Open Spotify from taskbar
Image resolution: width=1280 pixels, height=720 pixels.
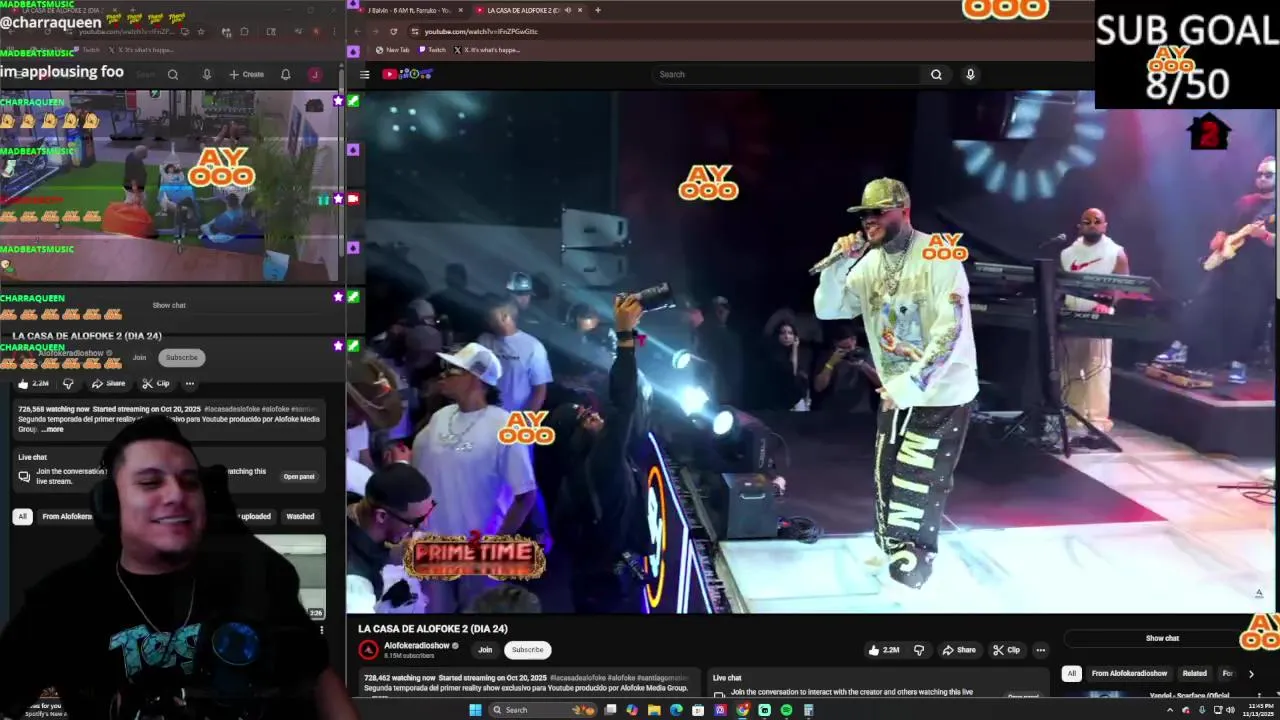pos(786,710)
